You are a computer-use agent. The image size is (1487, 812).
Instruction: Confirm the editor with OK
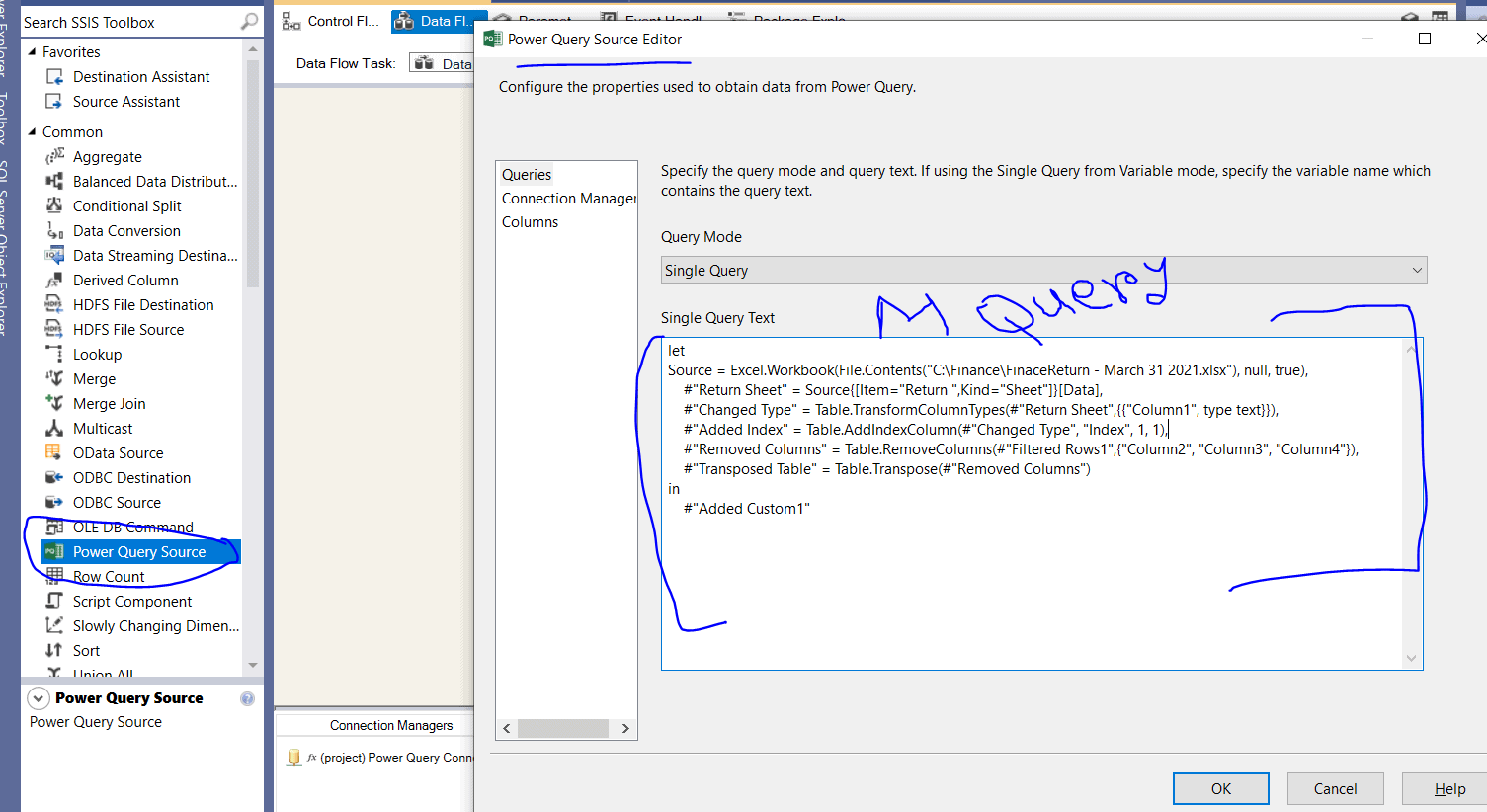pos(1221,788)
